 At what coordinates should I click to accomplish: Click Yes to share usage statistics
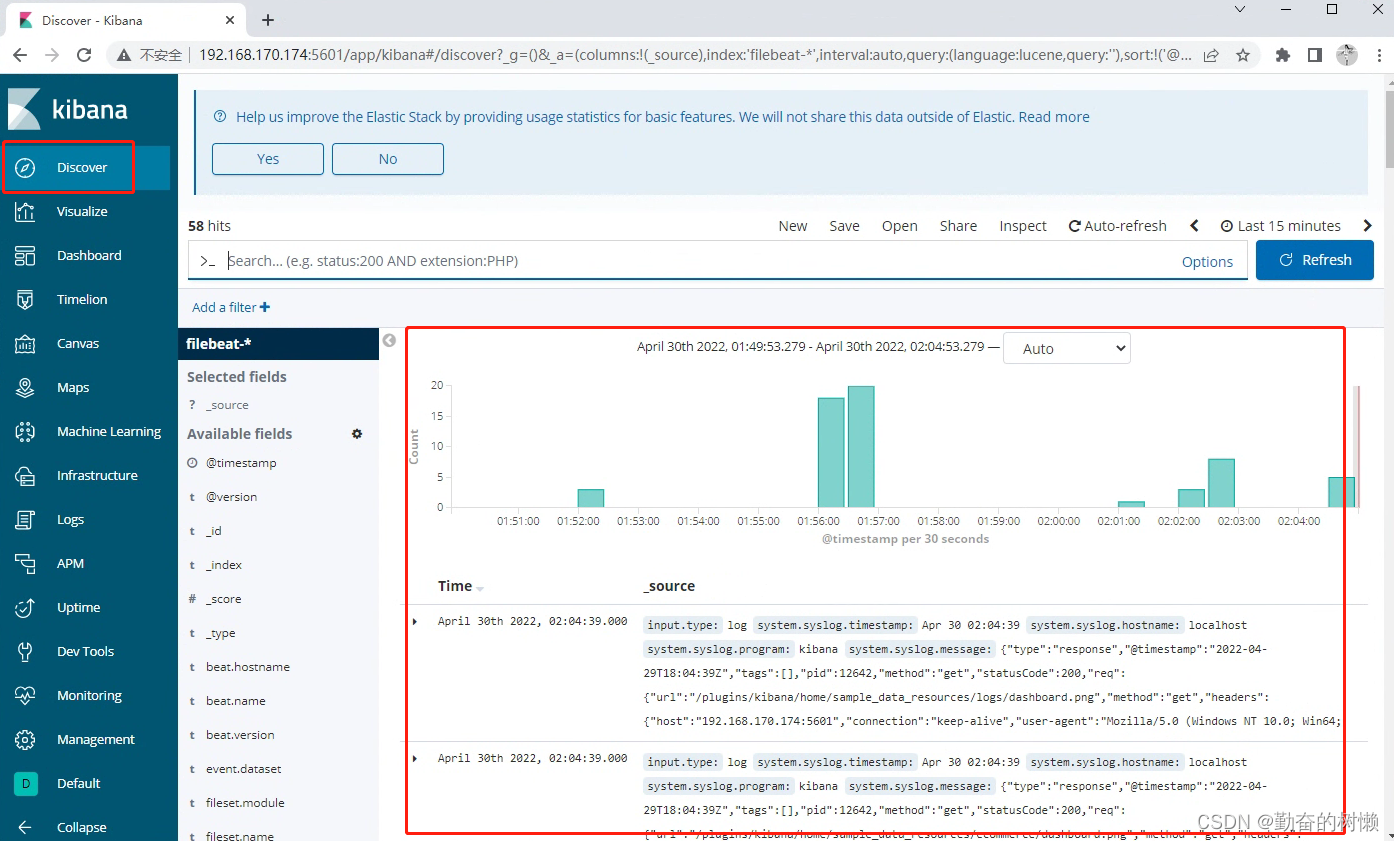(268, 159)
